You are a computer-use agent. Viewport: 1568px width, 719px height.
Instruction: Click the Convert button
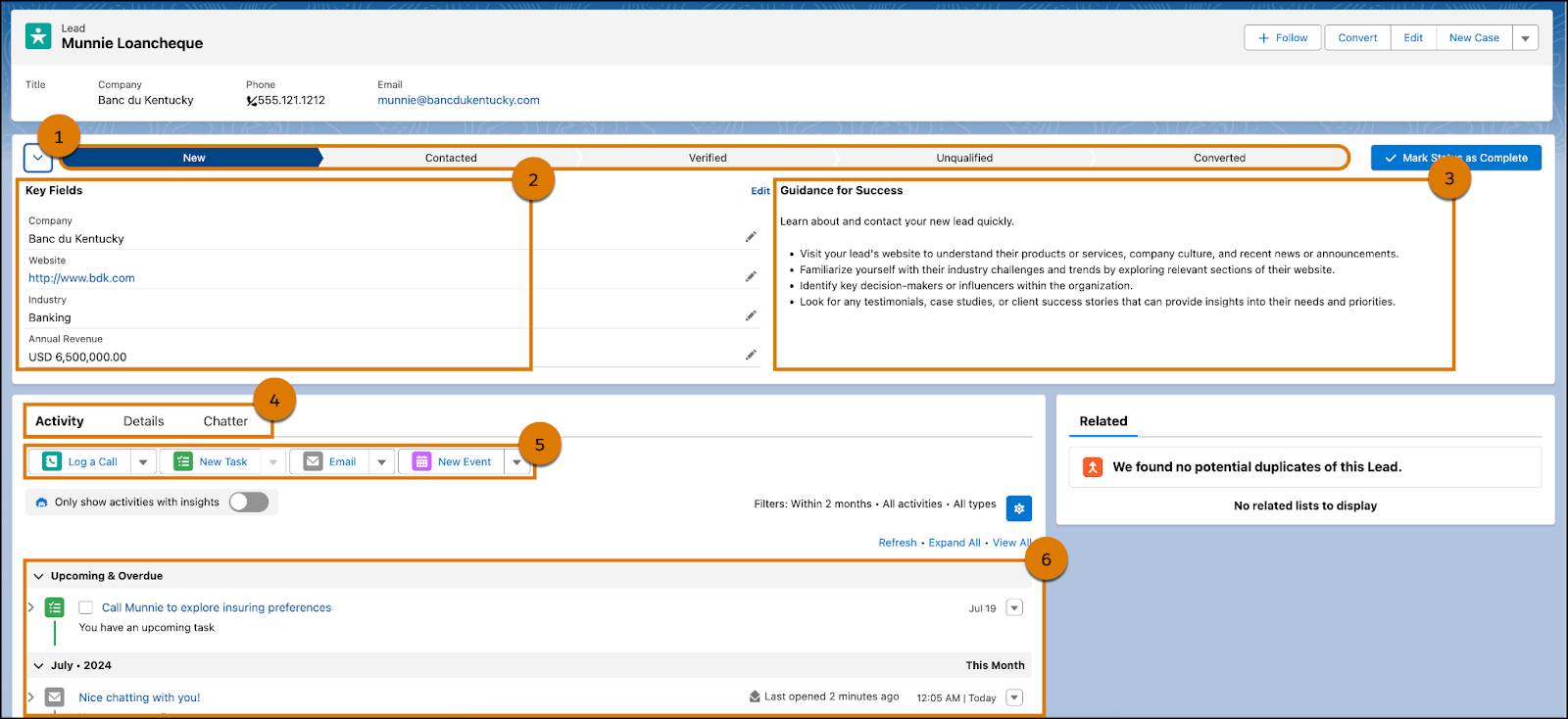point(1357,38)
